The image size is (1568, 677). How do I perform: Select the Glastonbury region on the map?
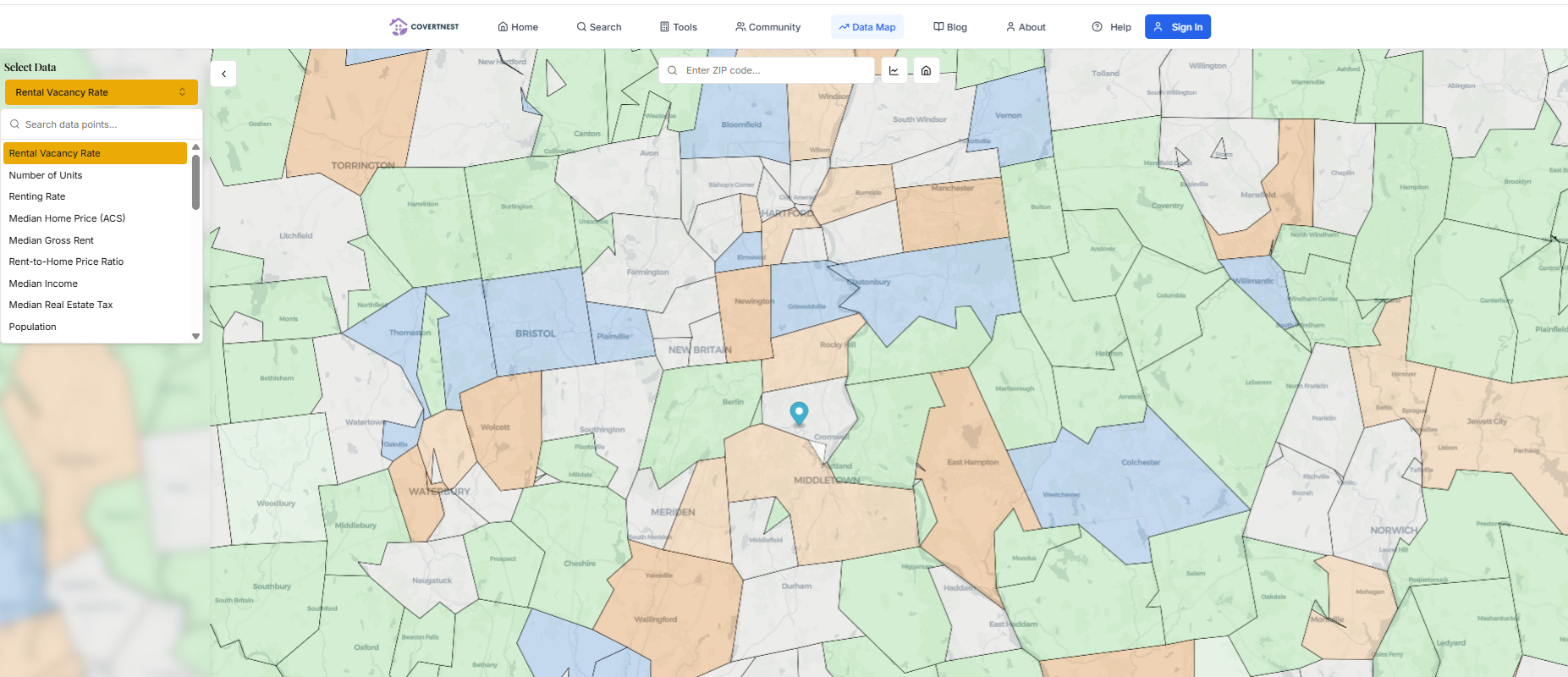pos(869,282)
